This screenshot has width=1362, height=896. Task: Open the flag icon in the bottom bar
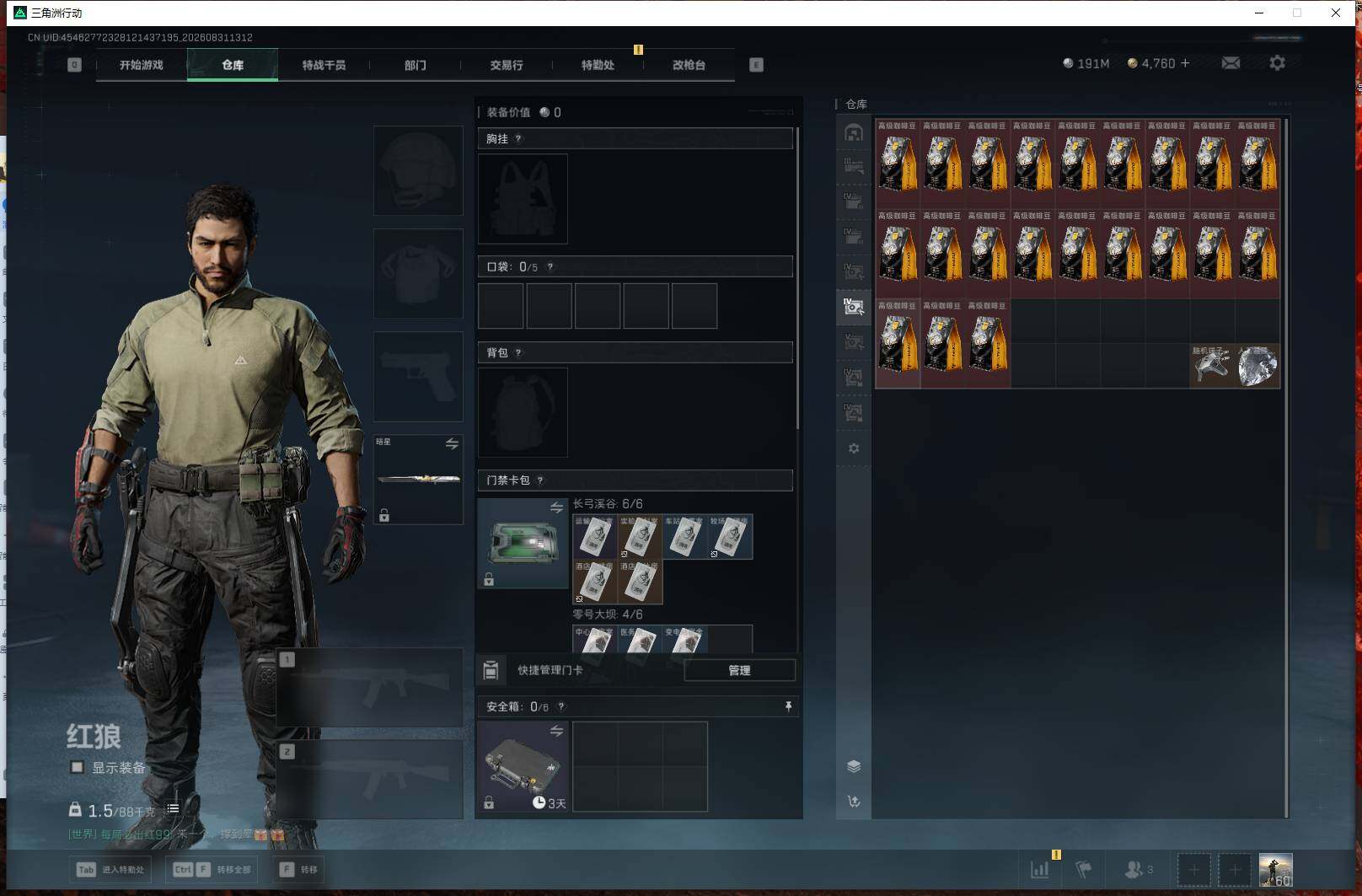point(1084,869)
